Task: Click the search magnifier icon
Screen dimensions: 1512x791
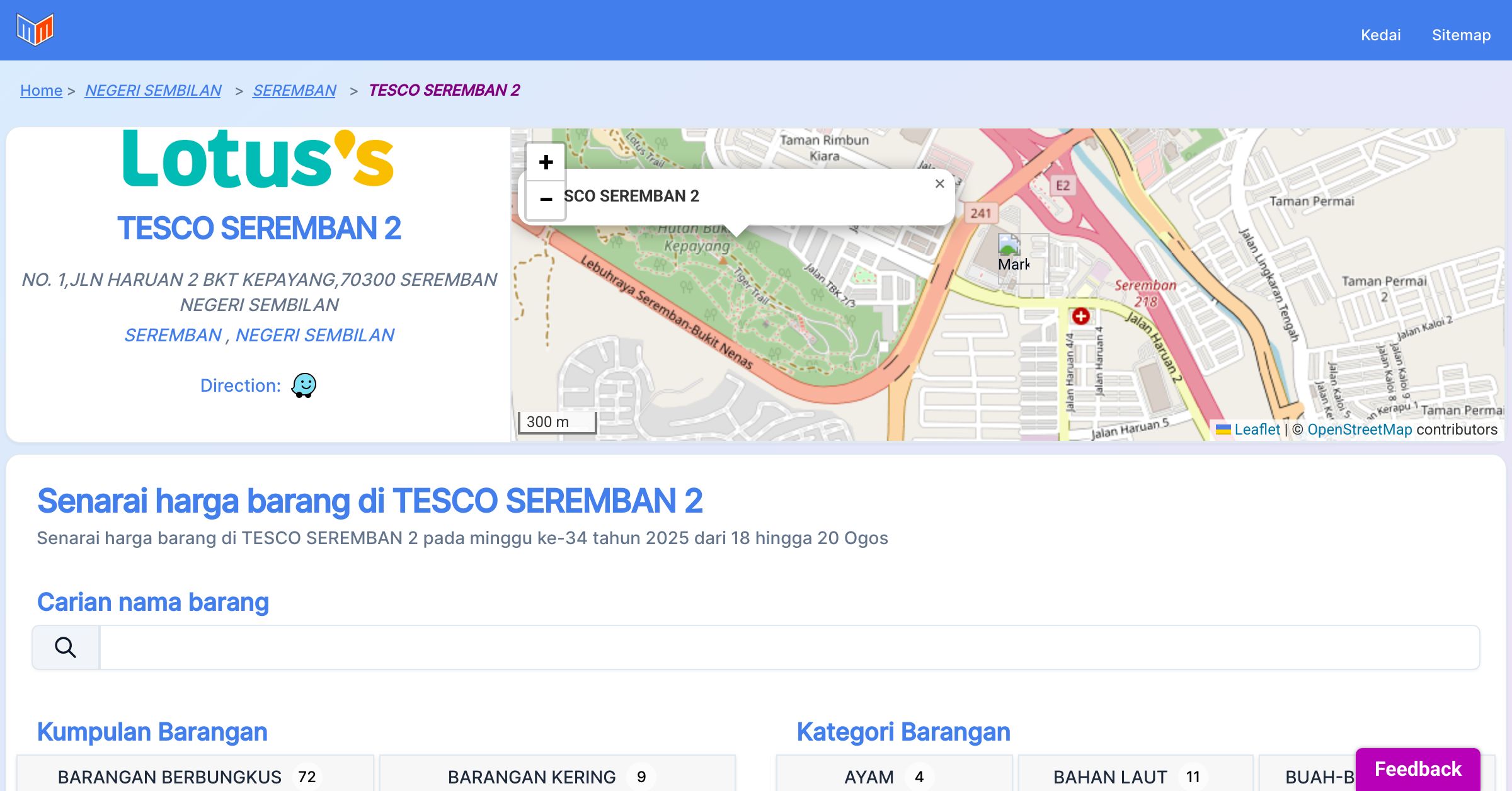Action: pos(66,647)
